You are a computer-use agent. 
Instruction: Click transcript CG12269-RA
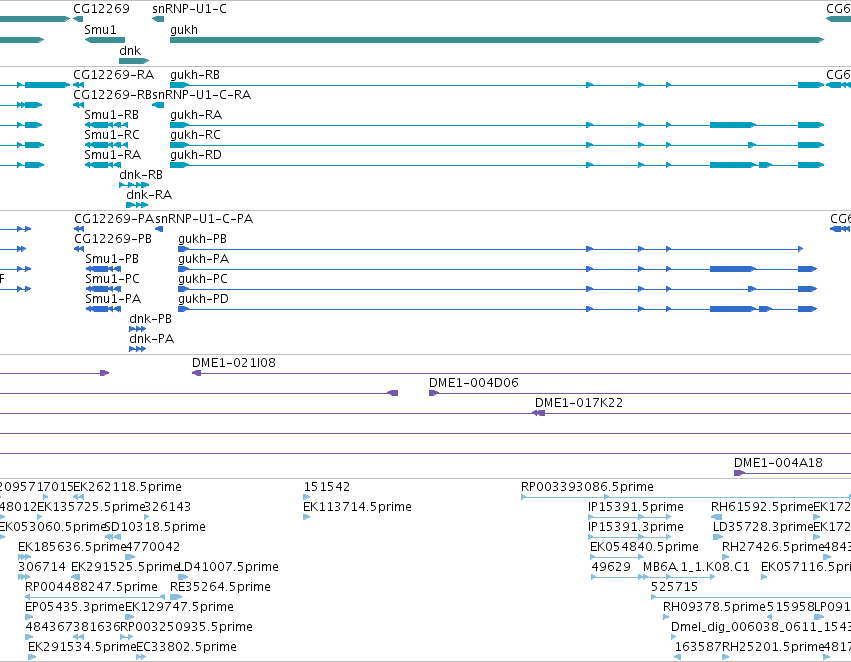tap(79, 85)
